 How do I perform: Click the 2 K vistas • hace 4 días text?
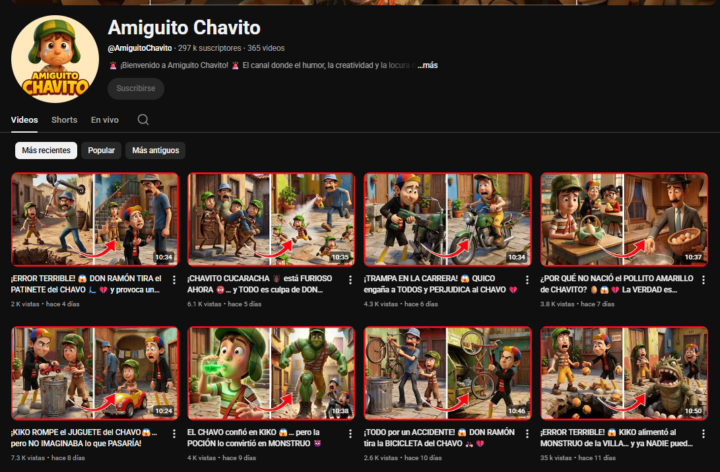pyautogui.click(x=45, y=303)
